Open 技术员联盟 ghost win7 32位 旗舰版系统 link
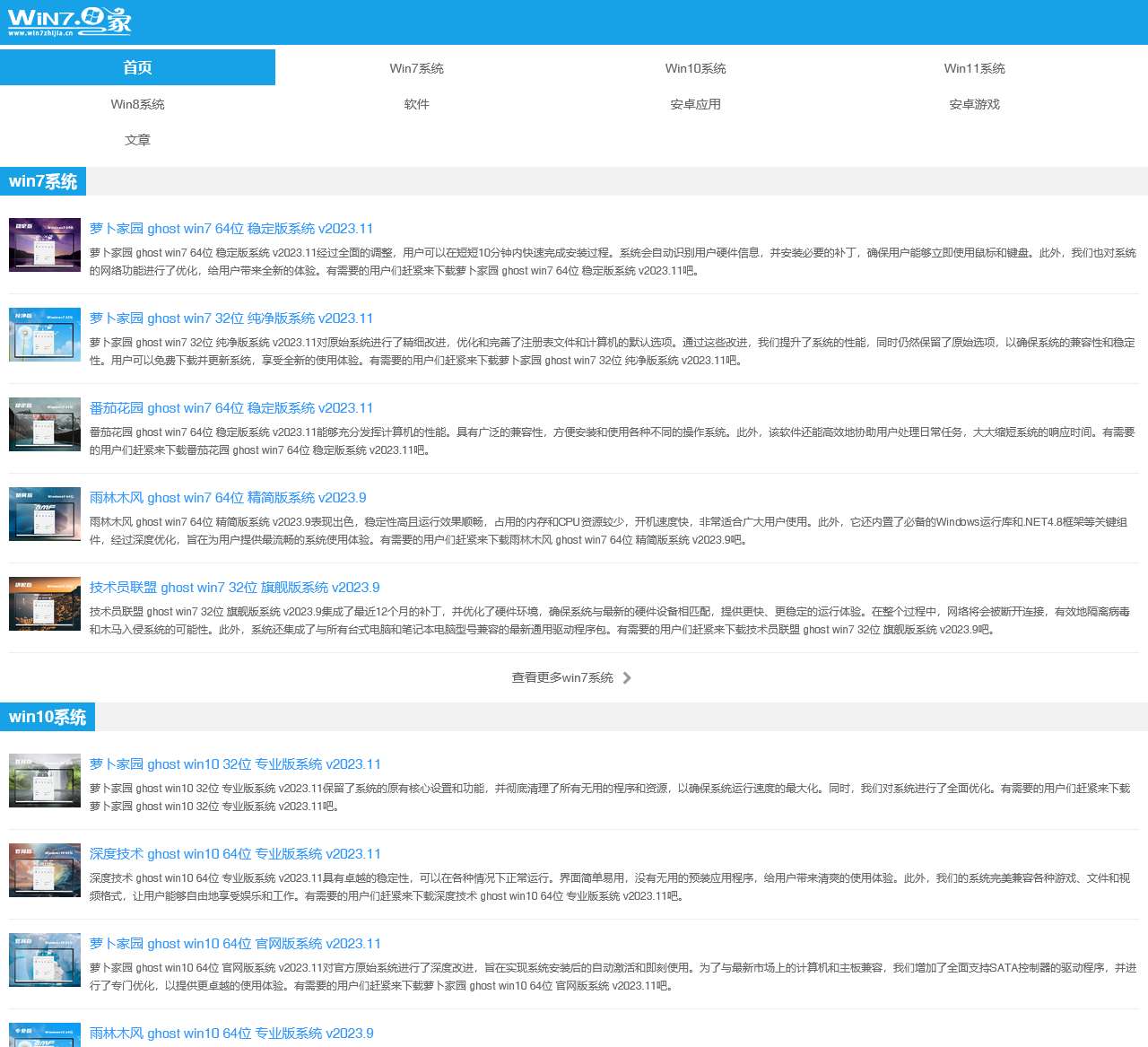The image size is (1148, 1047). click(x=235, y=588)
